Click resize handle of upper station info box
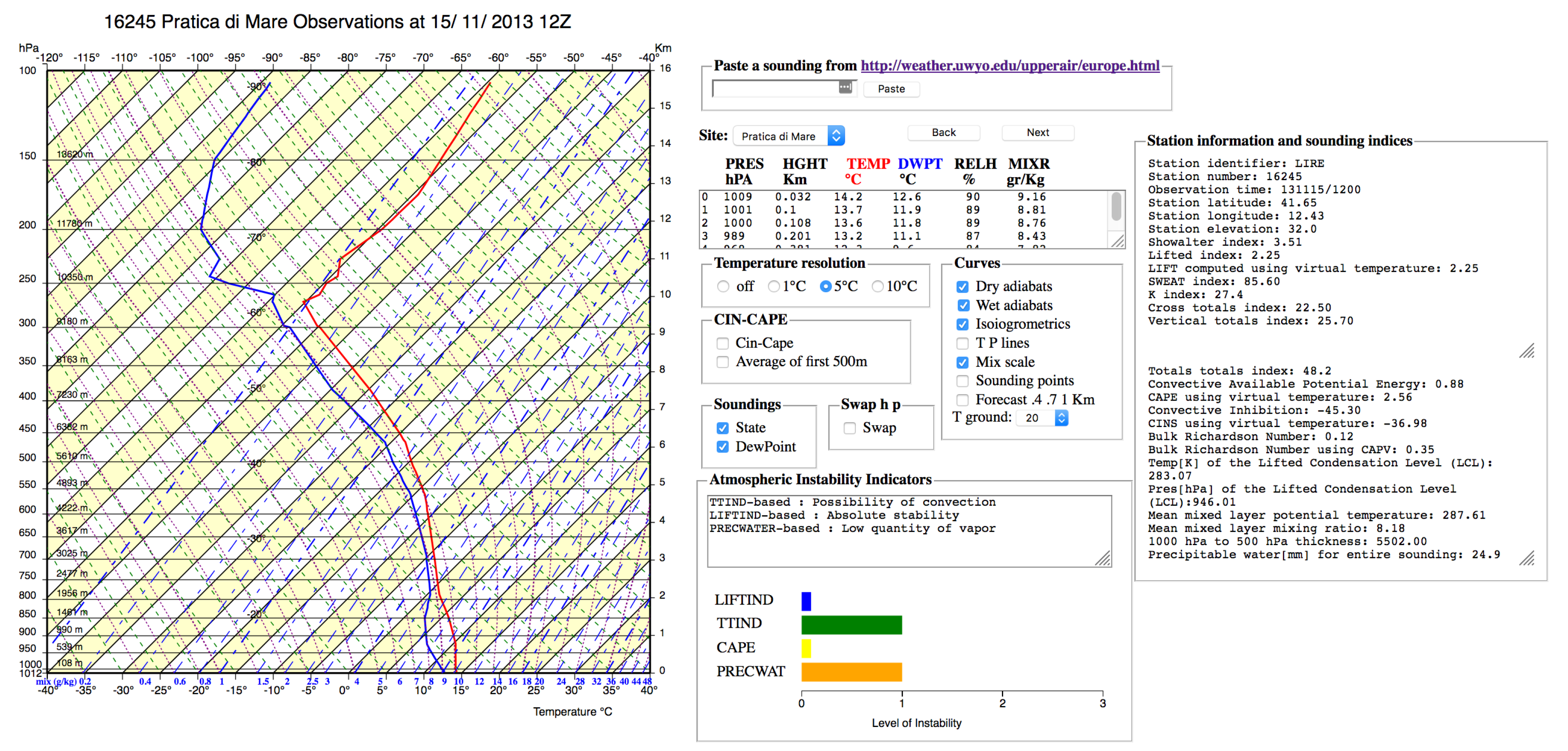1568x751 pixels. click(1526, 351)
